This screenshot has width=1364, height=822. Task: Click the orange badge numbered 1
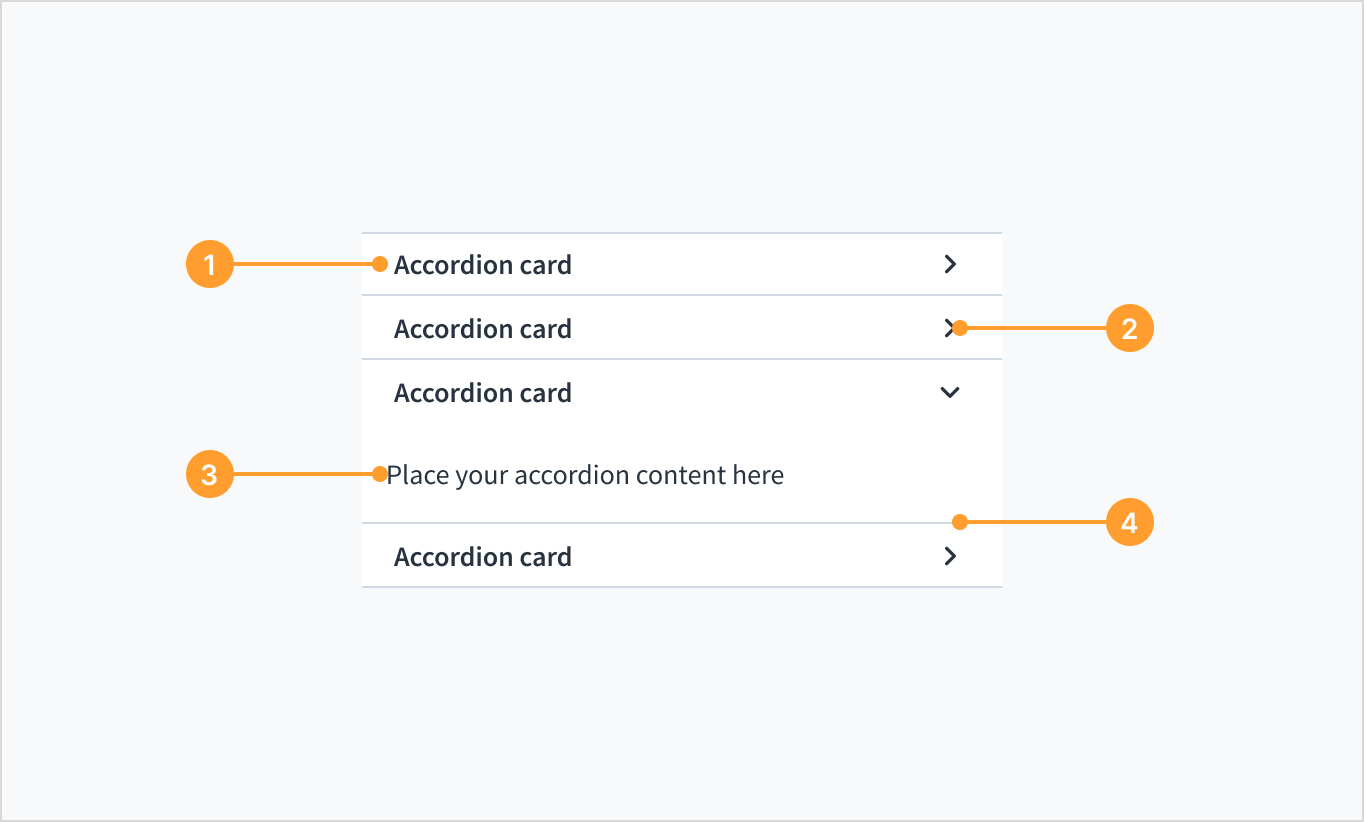pyautogui.click(x=209, y=265)
